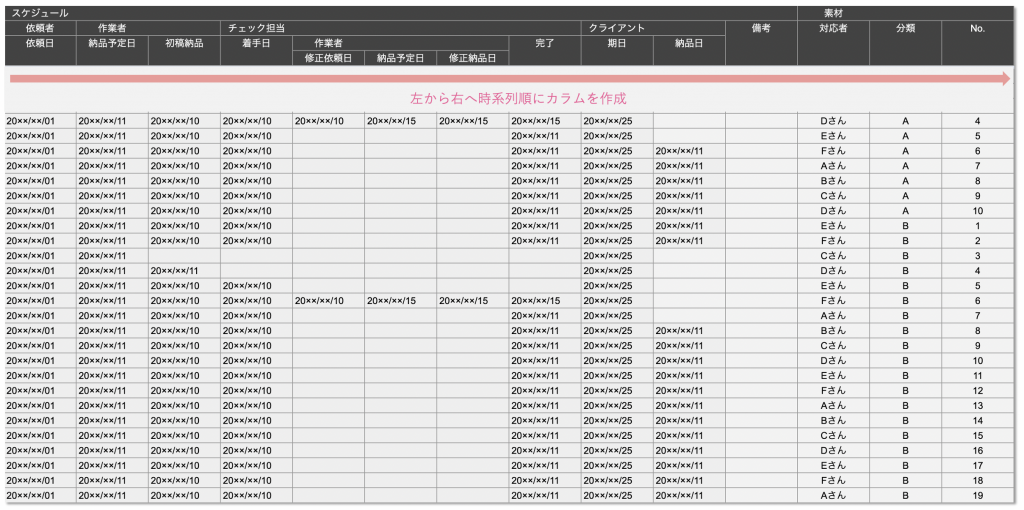Screen dimensions: 1024x510
Task: Select the 備考 column header
Action: (x=761, y=43)
